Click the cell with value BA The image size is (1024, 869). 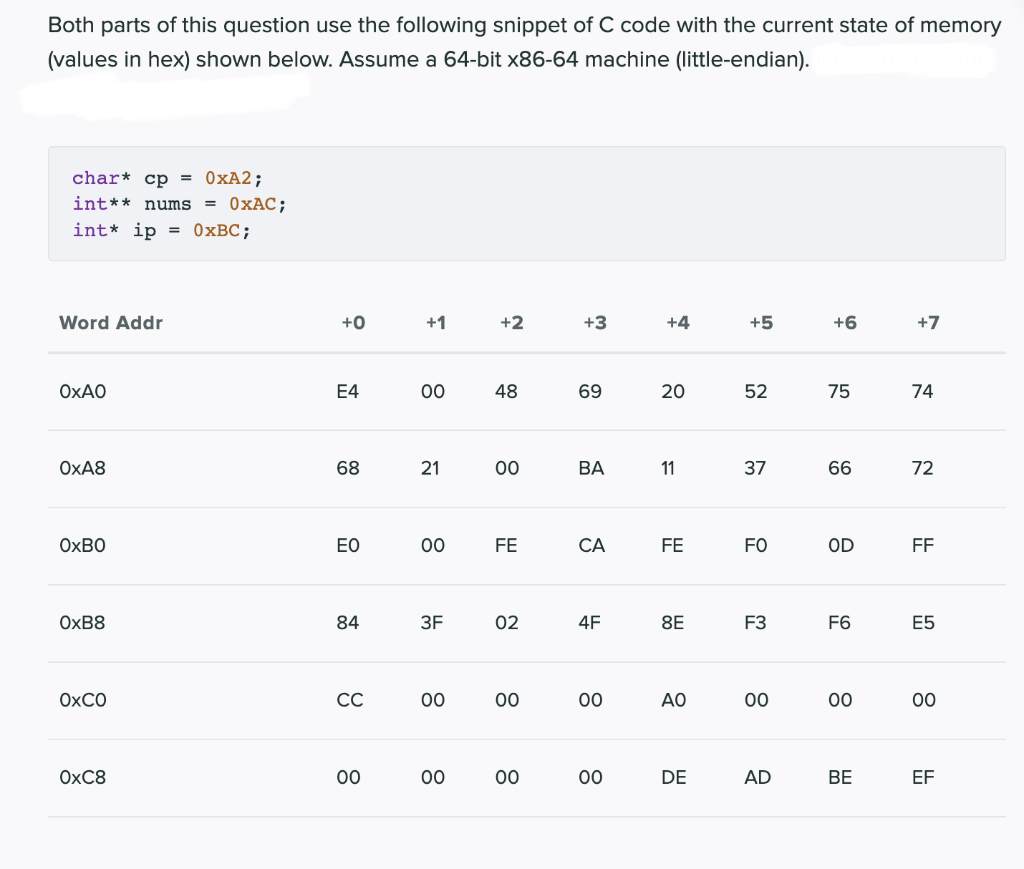(590, 468)
